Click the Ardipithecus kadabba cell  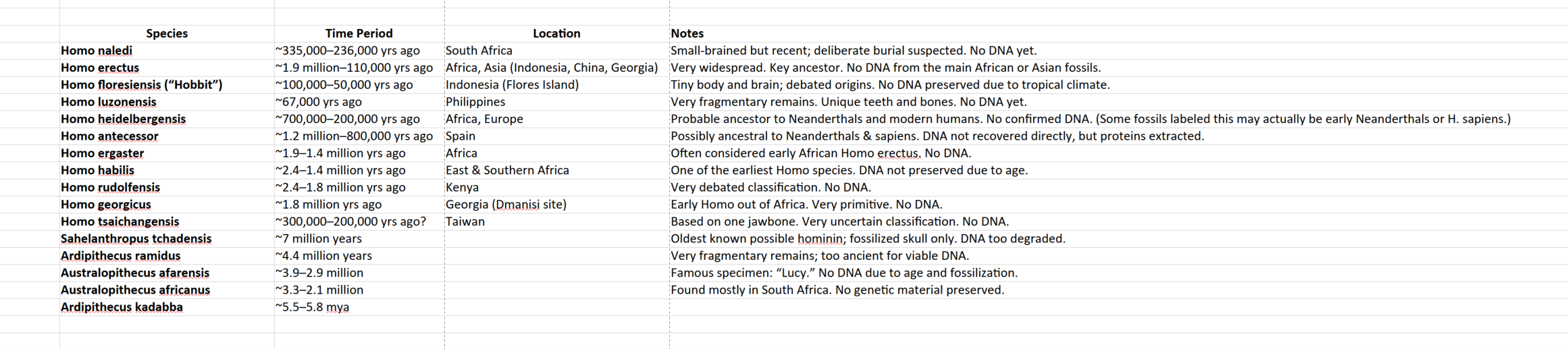click(x=167, y=307)
